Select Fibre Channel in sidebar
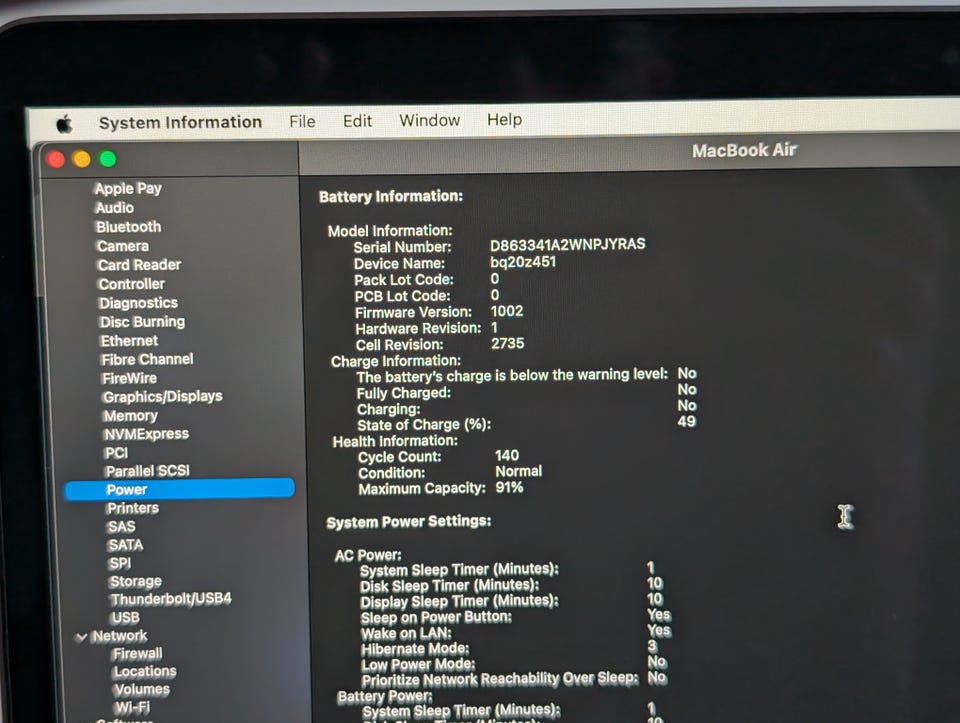The image size is (960, 723). click(x=148, y=359)
